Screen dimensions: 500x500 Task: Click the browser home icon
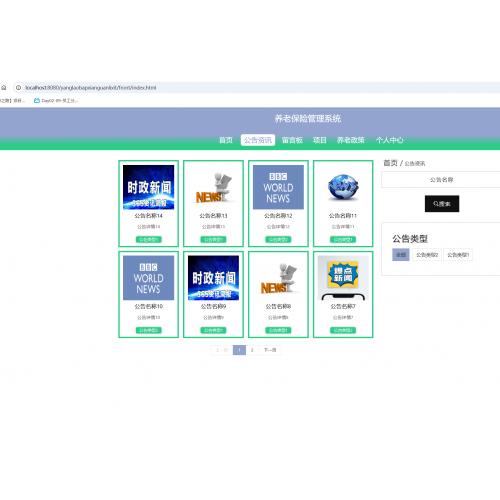4,88
